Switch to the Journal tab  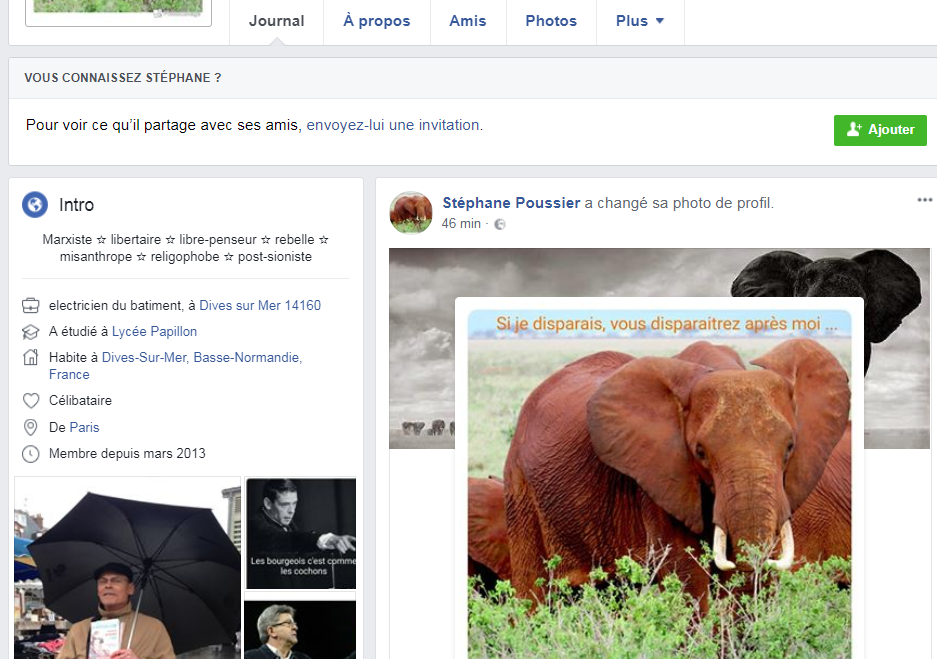276,21
